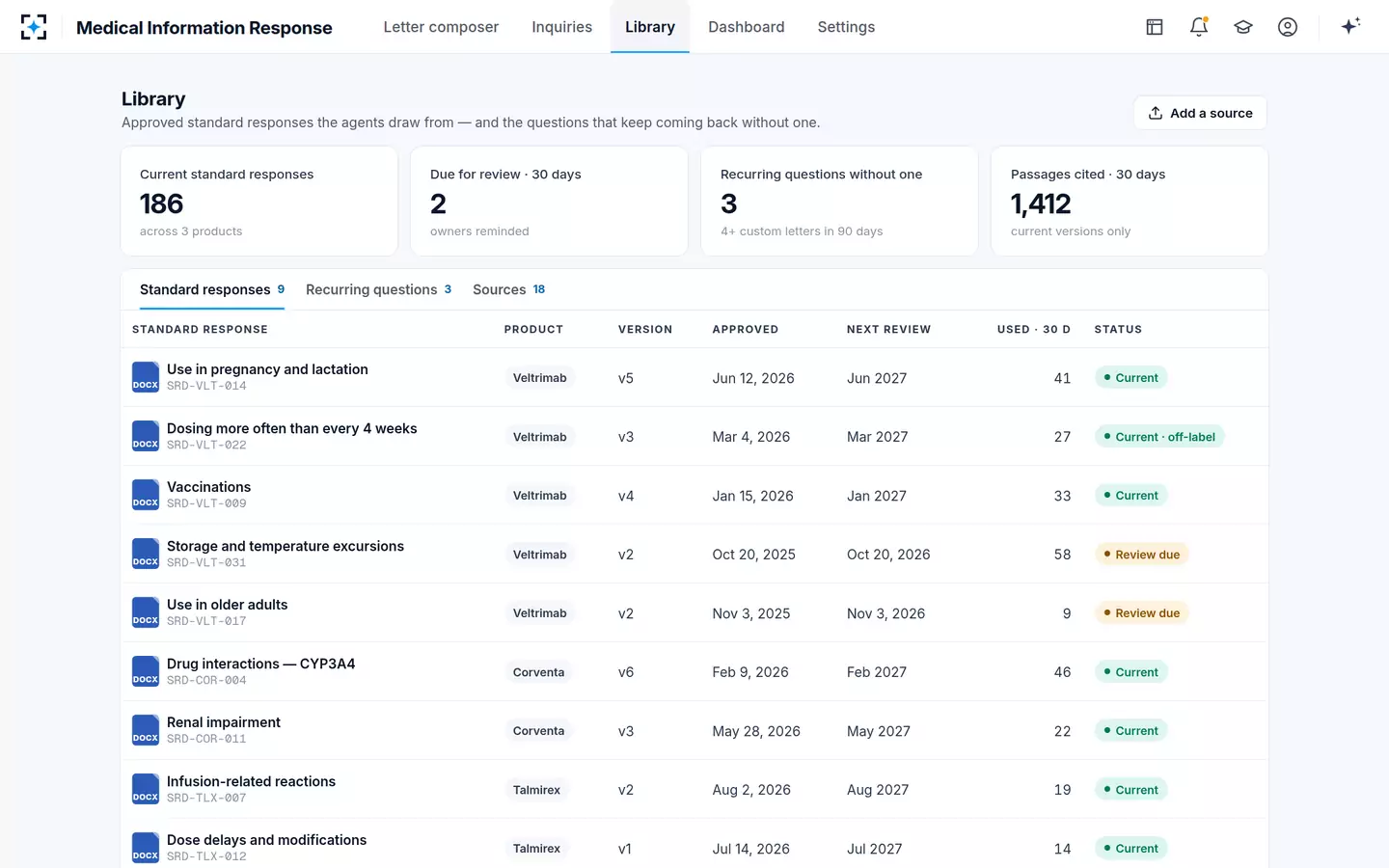
Task: Switch to Dashboard tab
Action: (747, 27)
